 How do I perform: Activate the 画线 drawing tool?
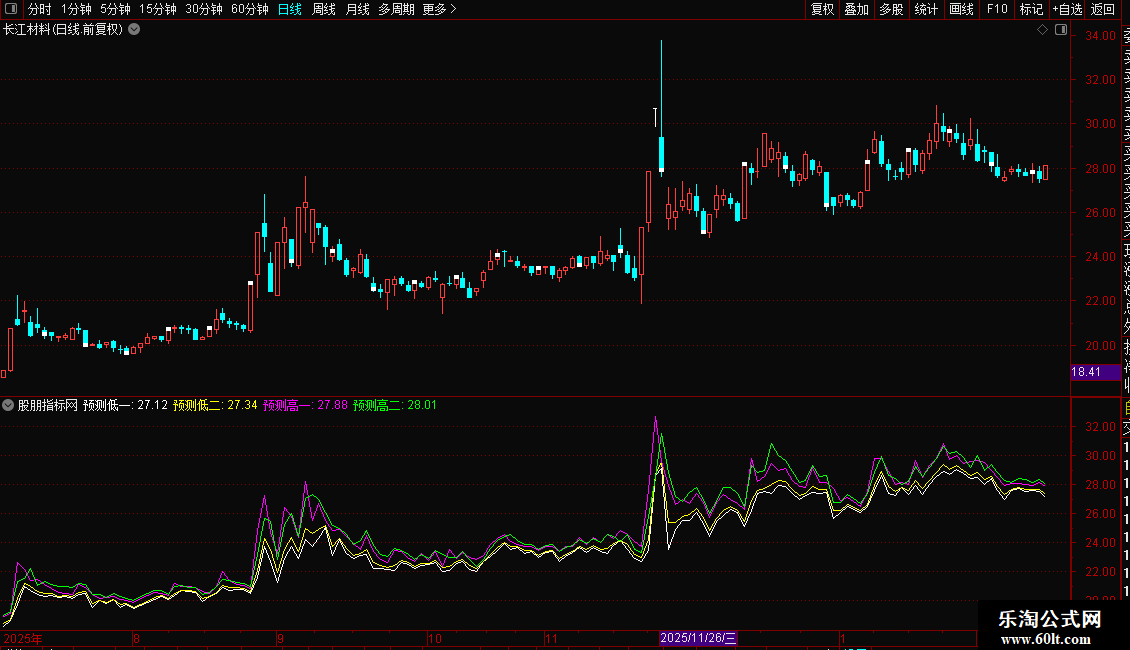[x=961, y=9]
